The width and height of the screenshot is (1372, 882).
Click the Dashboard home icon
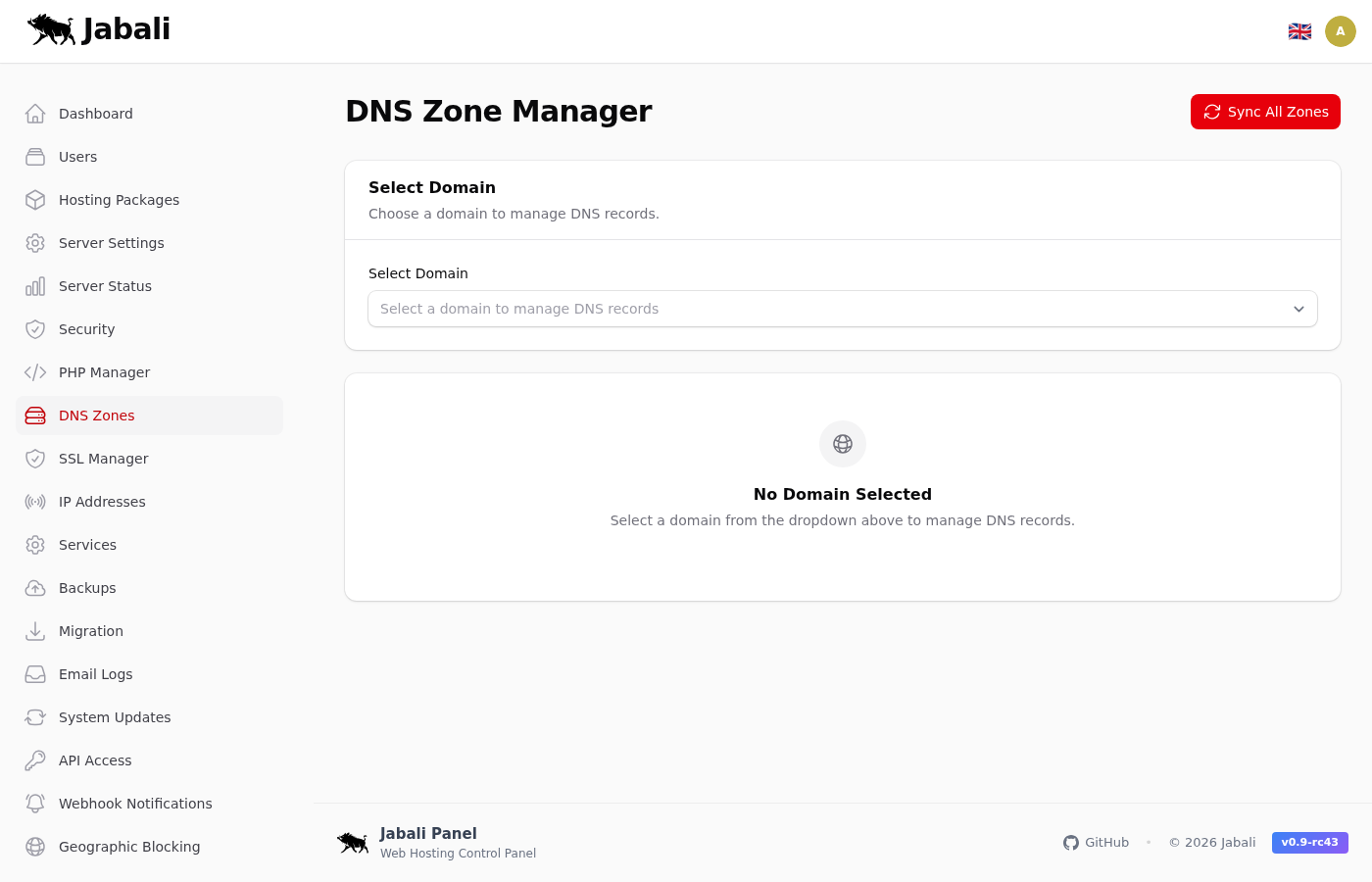tap(35, 114)
